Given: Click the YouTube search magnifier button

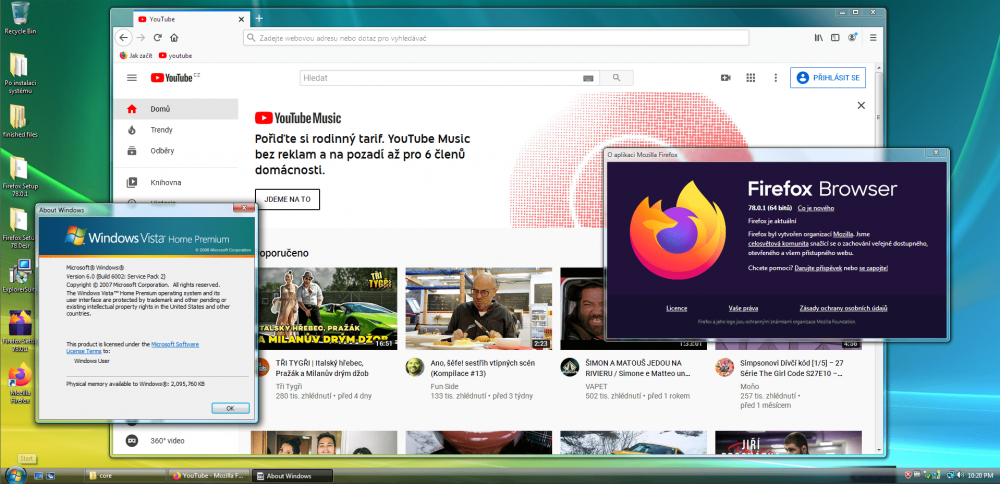Looking at the screenshot, I should coord(617,78).
